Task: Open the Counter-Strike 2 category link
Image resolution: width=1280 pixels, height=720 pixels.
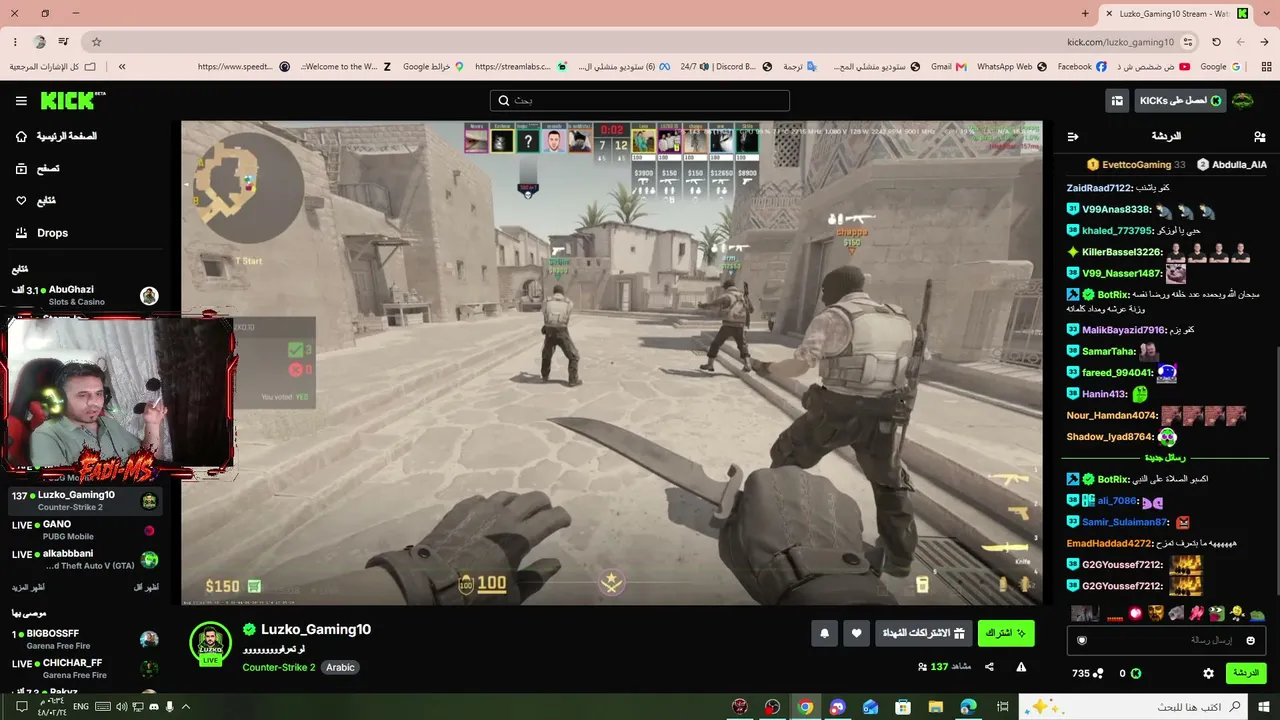Action: point(279,667)
